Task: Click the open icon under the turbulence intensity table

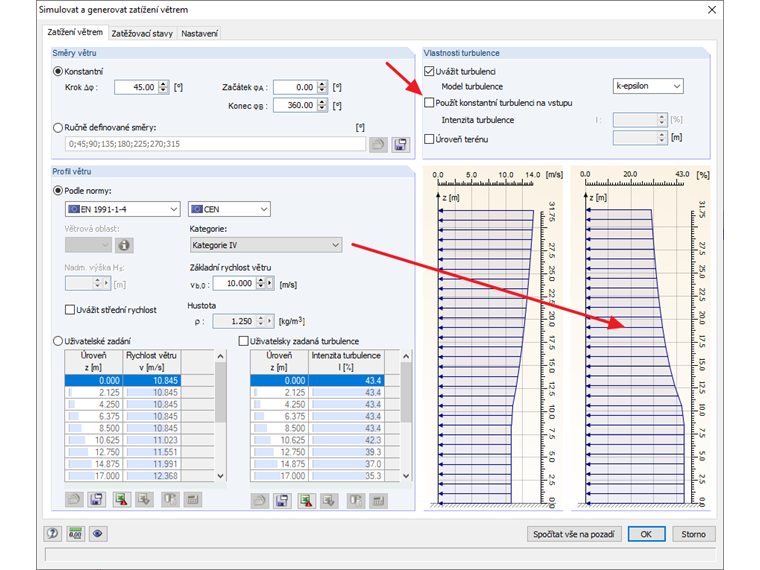Action: (x=259, y=501)
